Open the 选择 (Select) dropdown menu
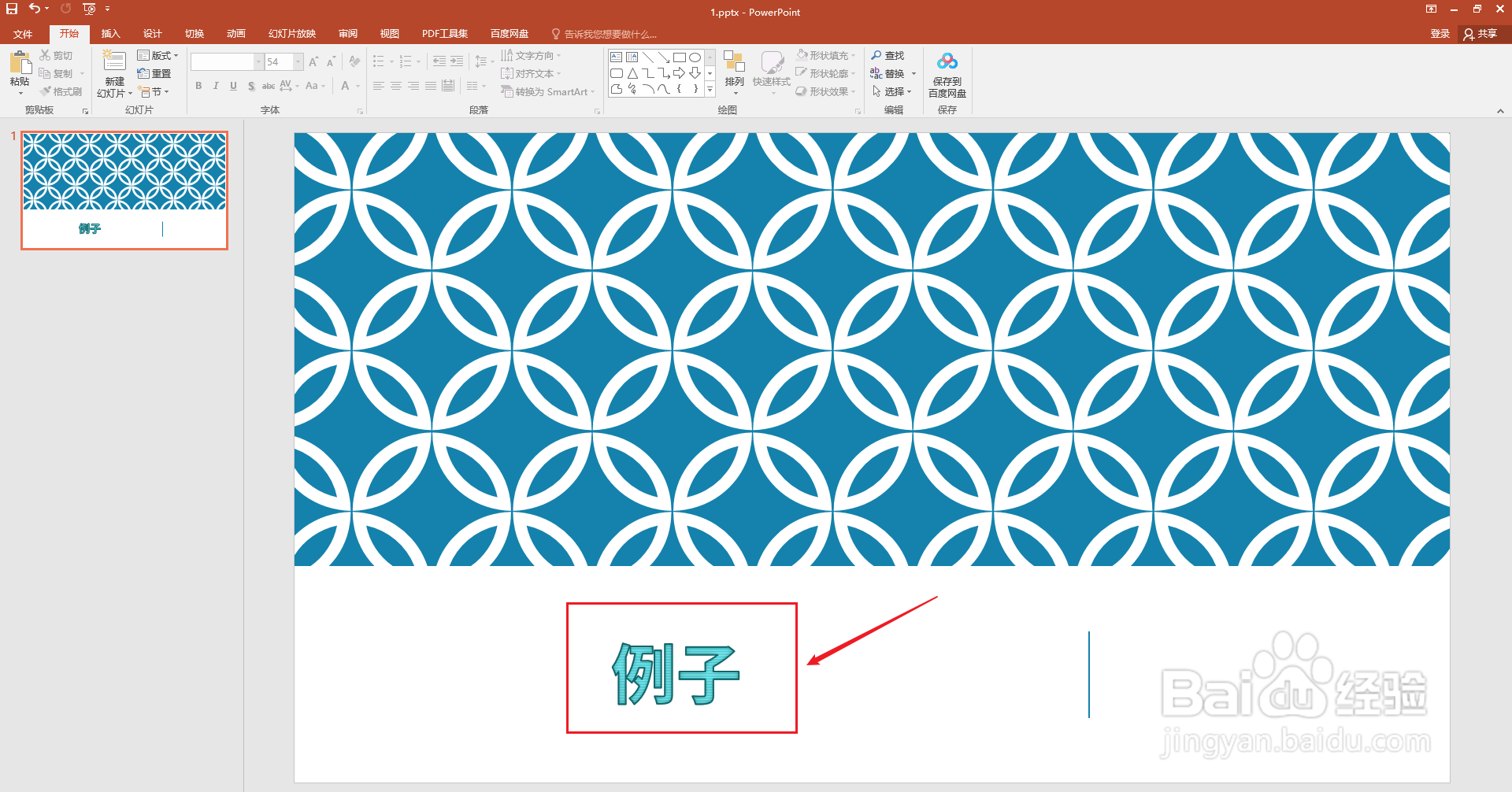The height and width of the screenshot is (792, 1512). tap(893, 91)
